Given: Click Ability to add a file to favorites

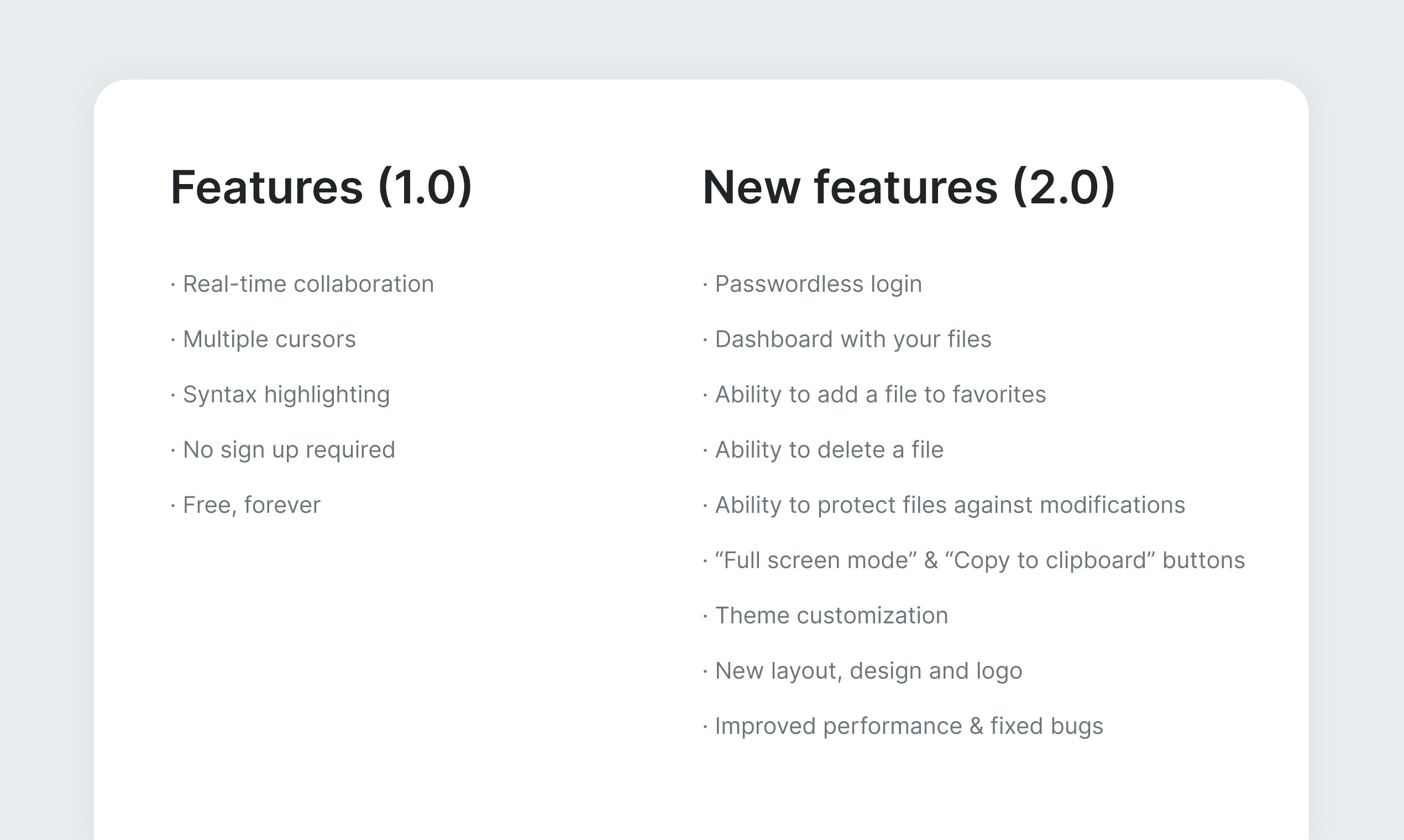Looking at the screenshot, I should [x=874, y=395].
